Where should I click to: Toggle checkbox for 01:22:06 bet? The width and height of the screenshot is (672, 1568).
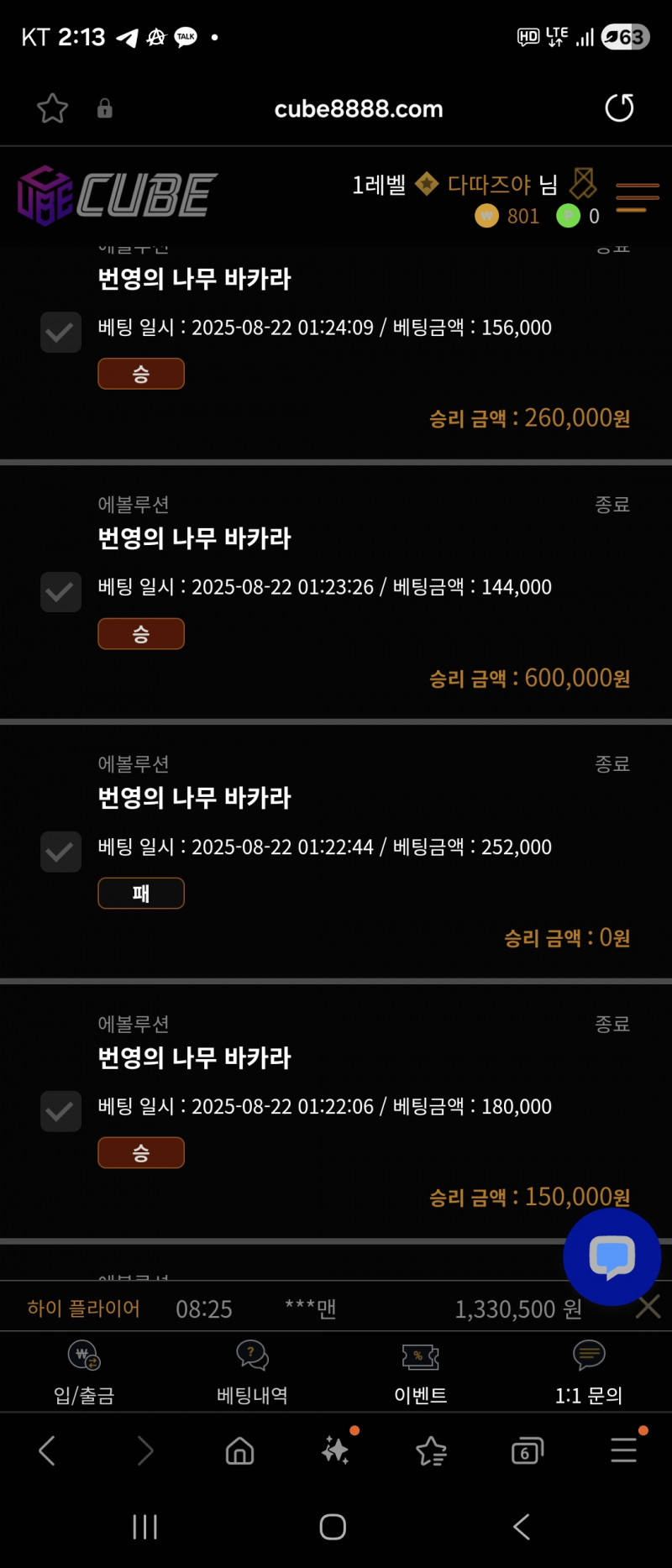(x=60, y=1111)
